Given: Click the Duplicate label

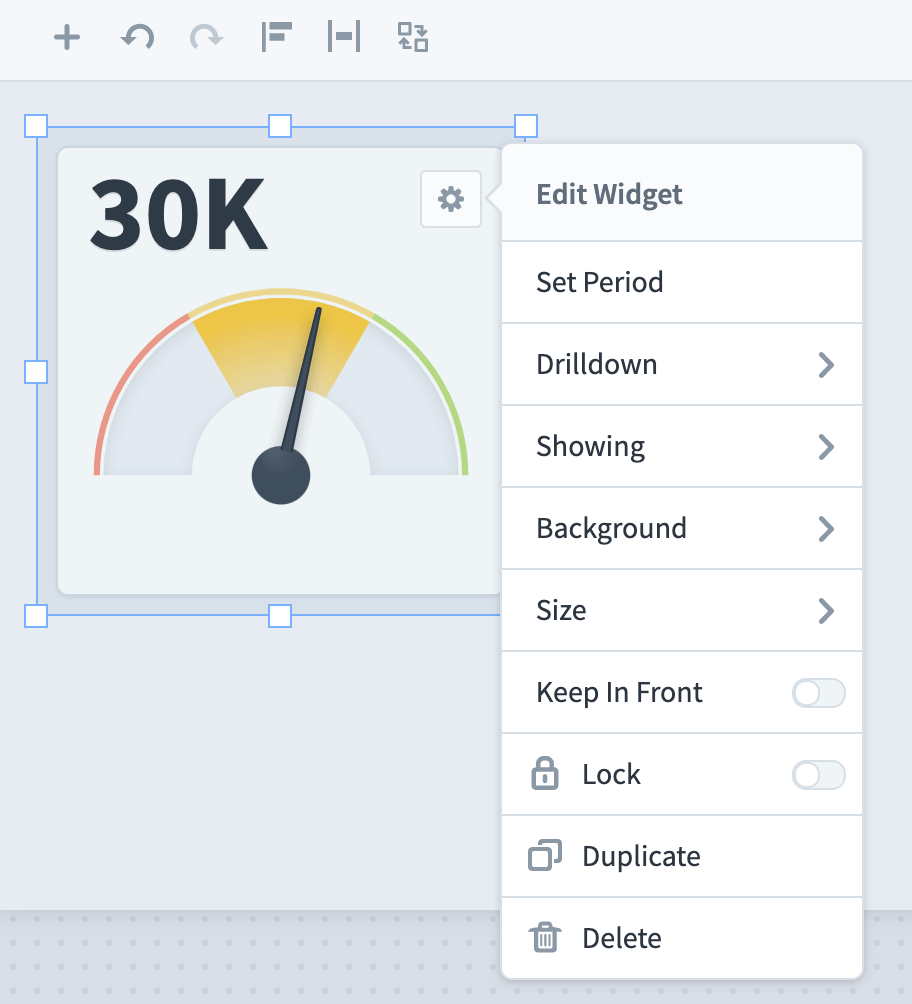Looking at the screenshot, I should coord(641,856).
